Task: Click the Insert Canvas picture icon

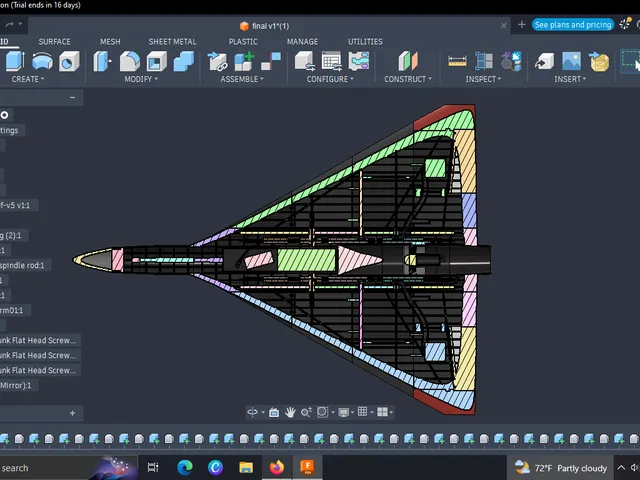Action: [571, 62]
